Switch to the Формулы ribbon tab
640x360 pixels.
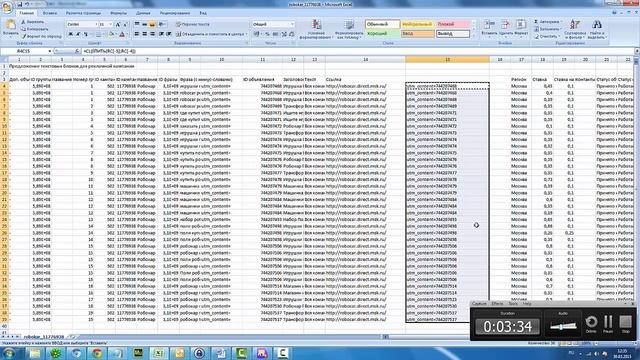[118, 13]
